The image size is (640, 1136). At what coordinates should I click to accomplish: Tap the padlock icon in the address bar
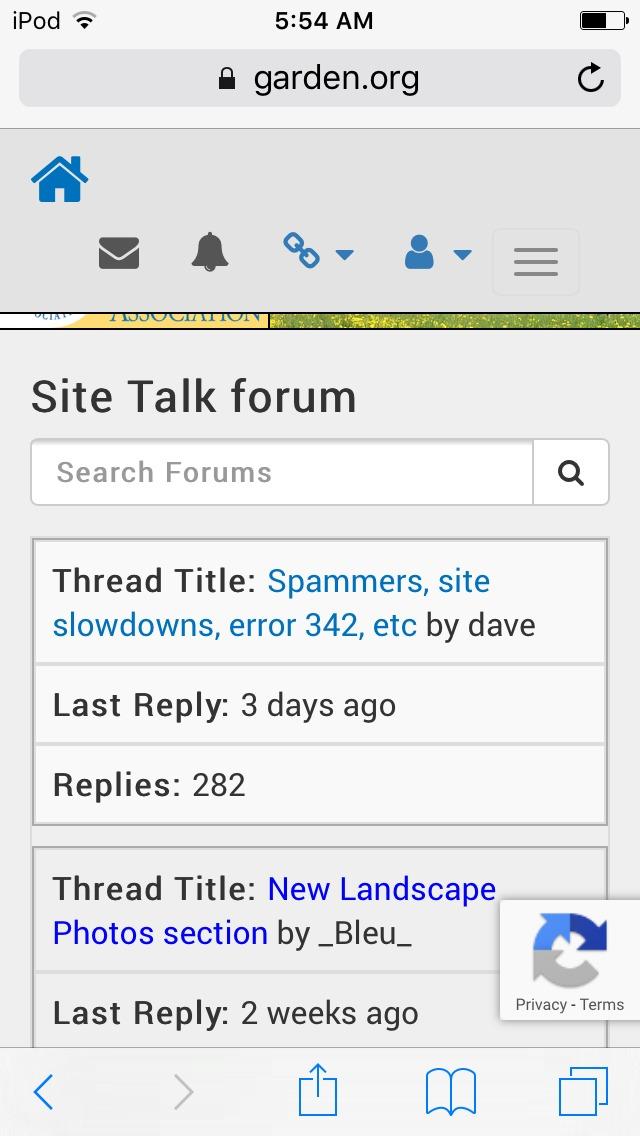[x=225, y=77]
